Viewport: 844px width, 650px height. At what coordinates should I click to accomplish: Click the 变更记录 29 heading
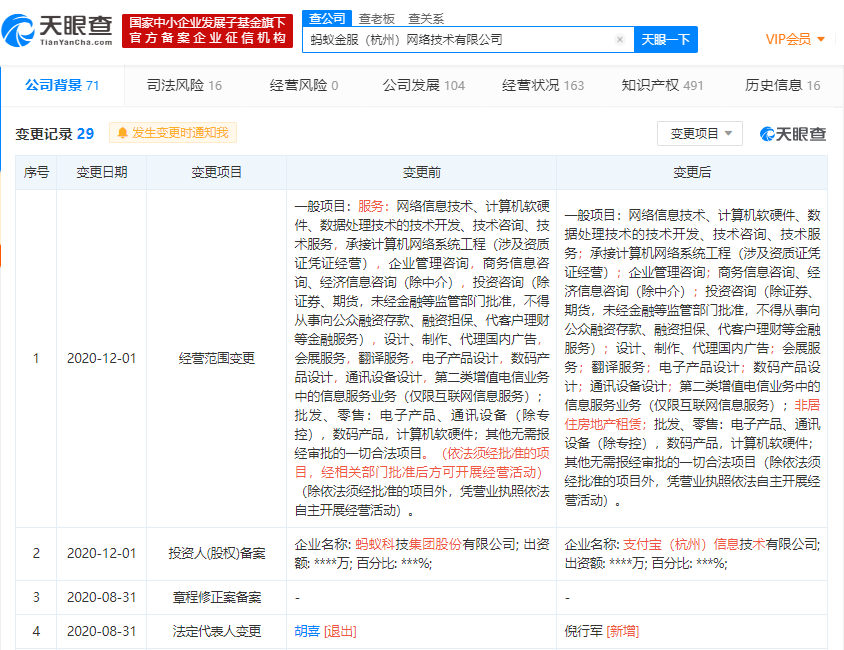pyautogui.click(x=54, y=133)
